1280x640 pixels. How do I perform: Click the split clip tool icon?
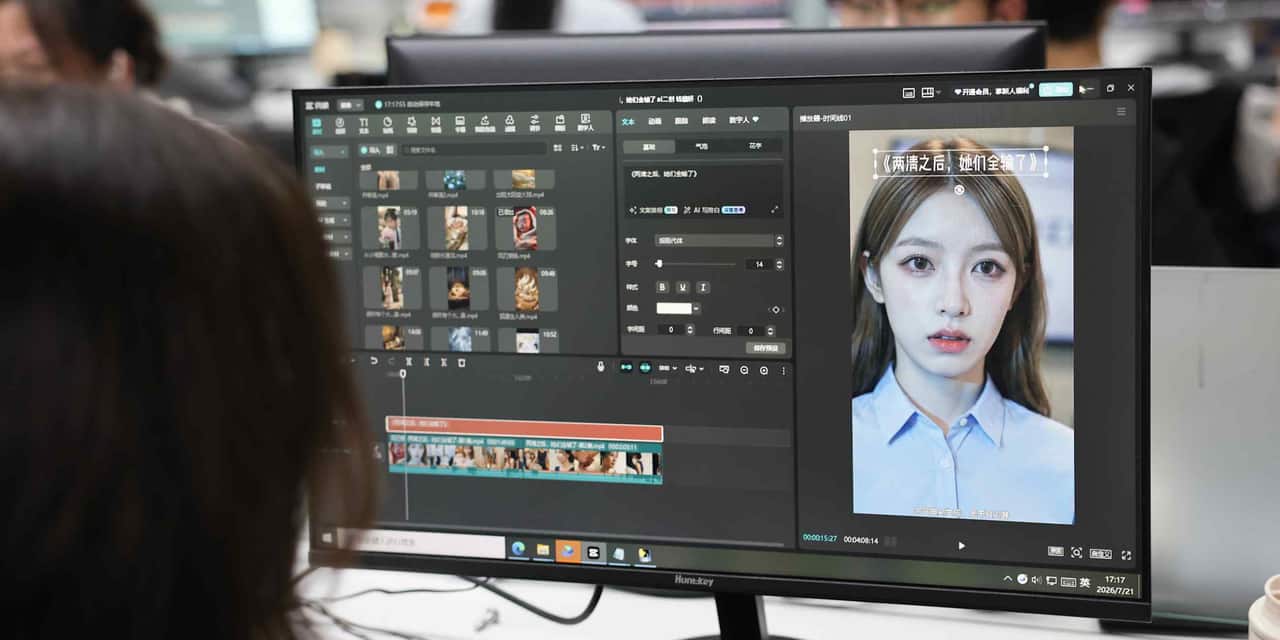[x=408, y=362]
